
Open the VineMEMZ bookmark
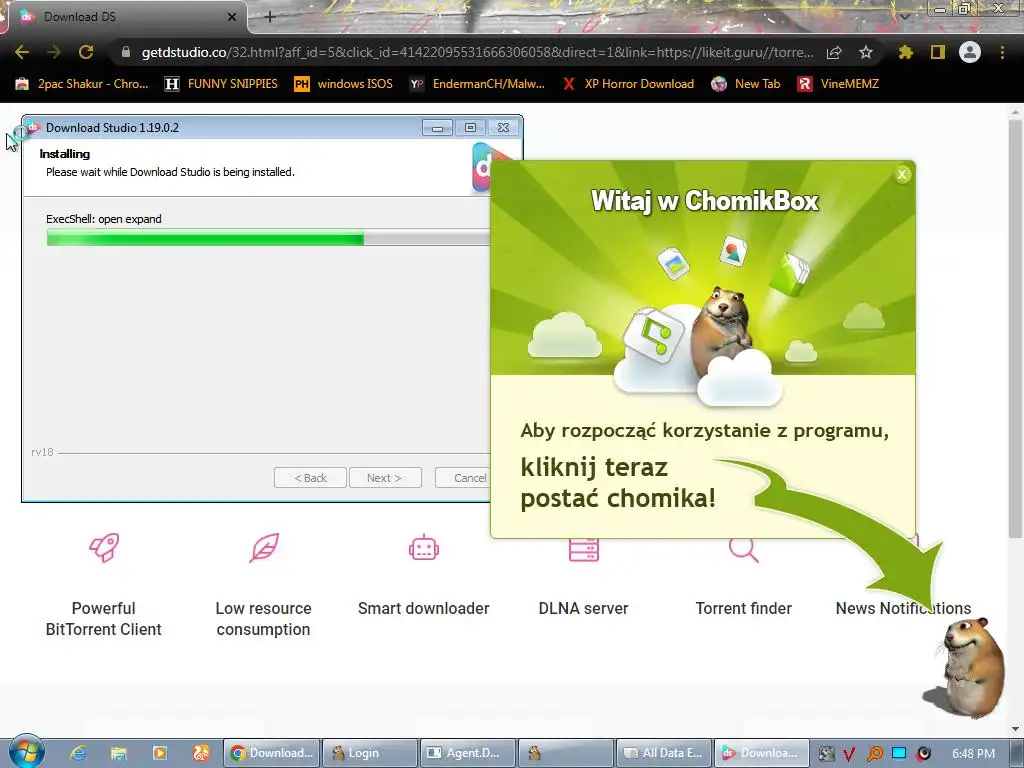click(x=839, y=84)
